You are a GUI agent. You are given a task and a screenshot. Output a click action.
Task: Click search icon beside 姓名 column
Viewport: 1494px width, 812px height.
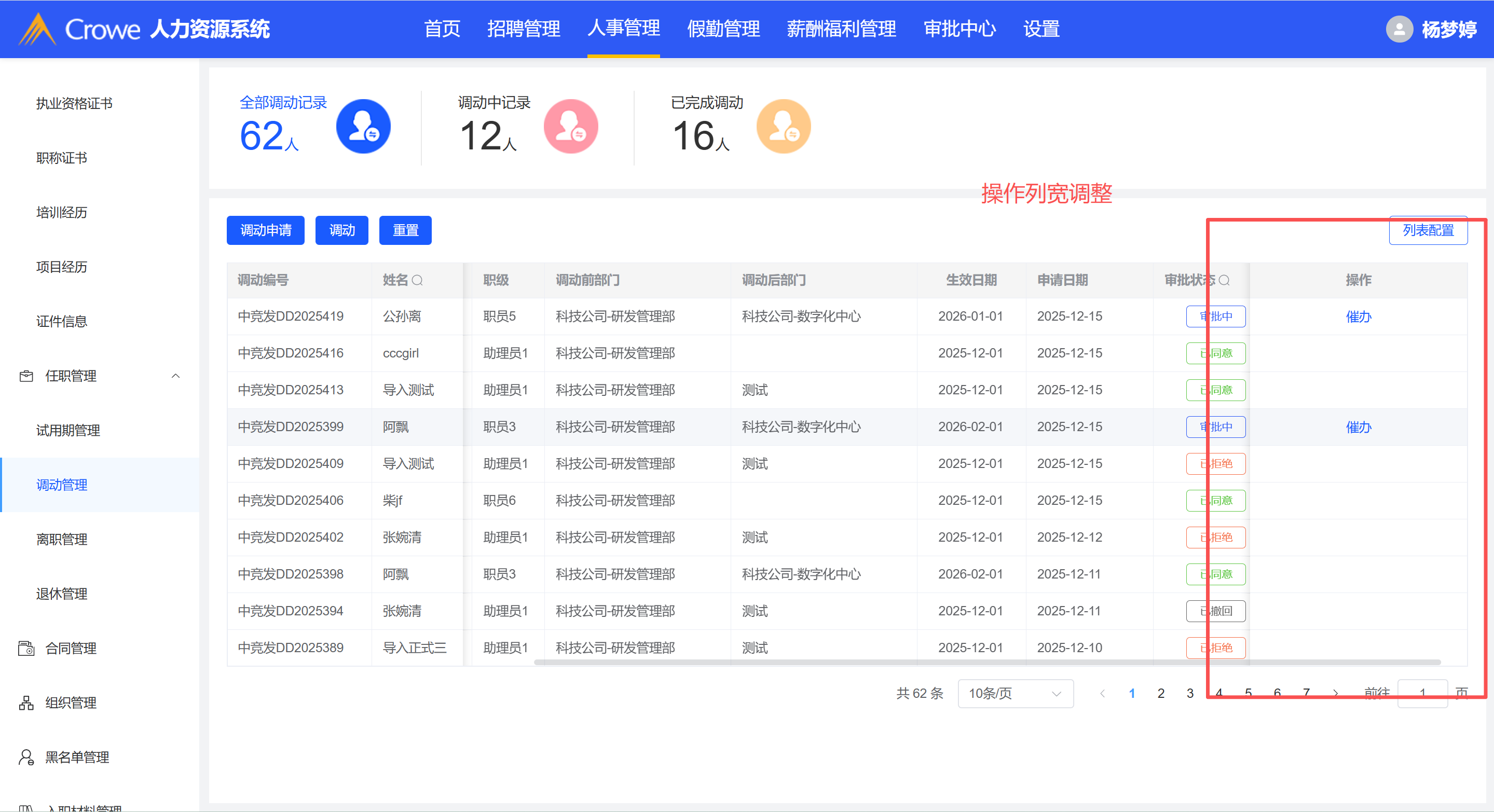click(417, 281)
